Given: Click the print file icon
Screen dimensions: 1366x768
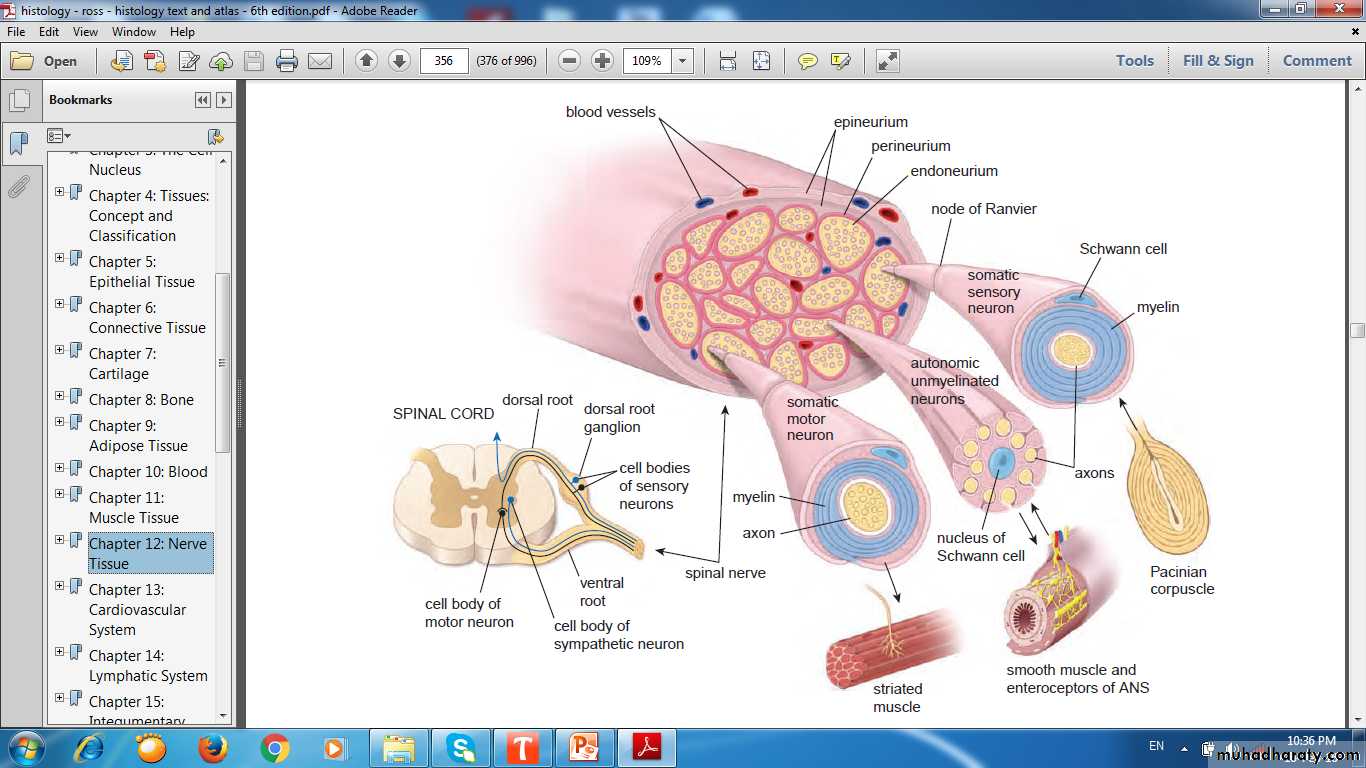Looking at the screenshot, I should click(x=287, y=61).
